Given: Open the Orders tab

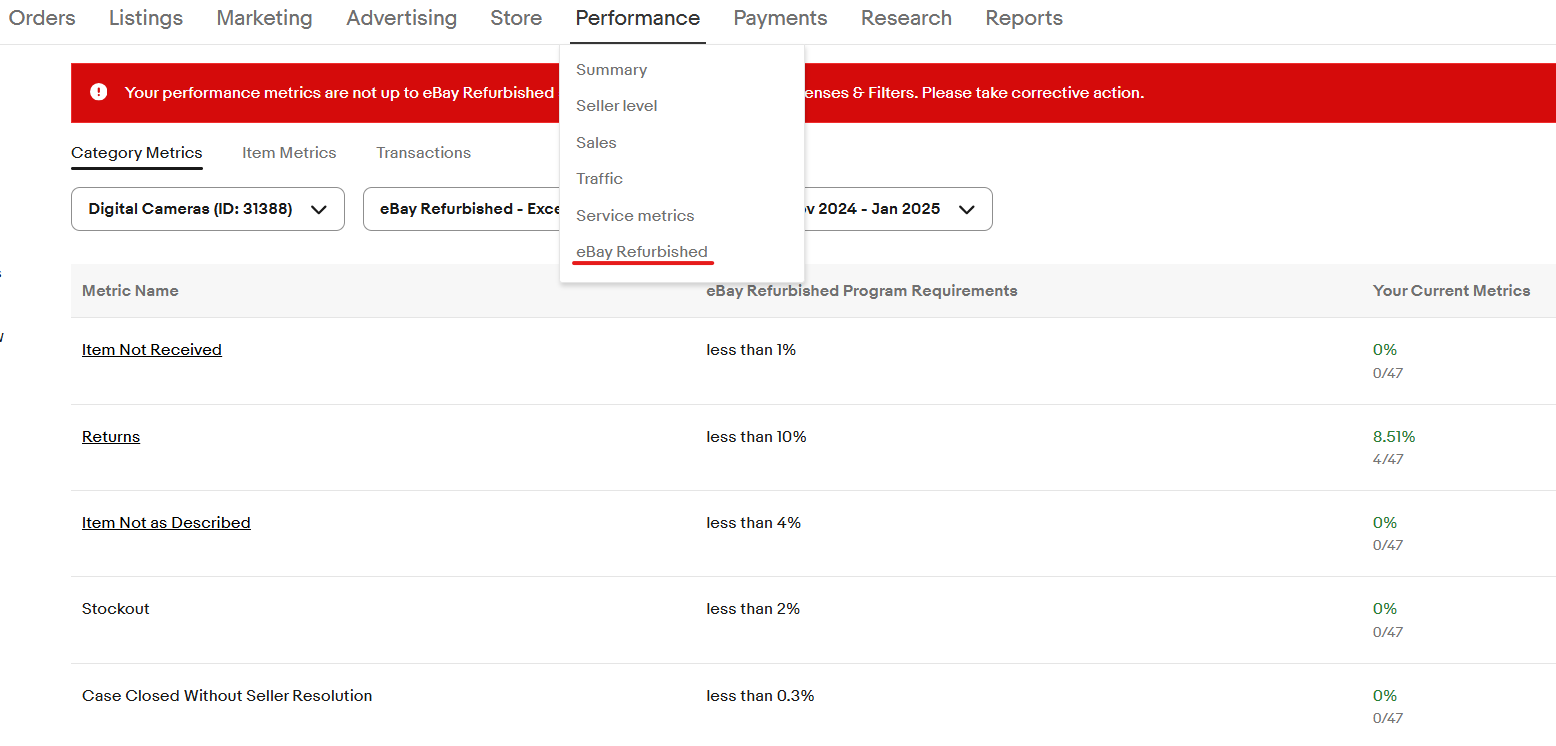Looking at the screenshot, I should [42, 18].
